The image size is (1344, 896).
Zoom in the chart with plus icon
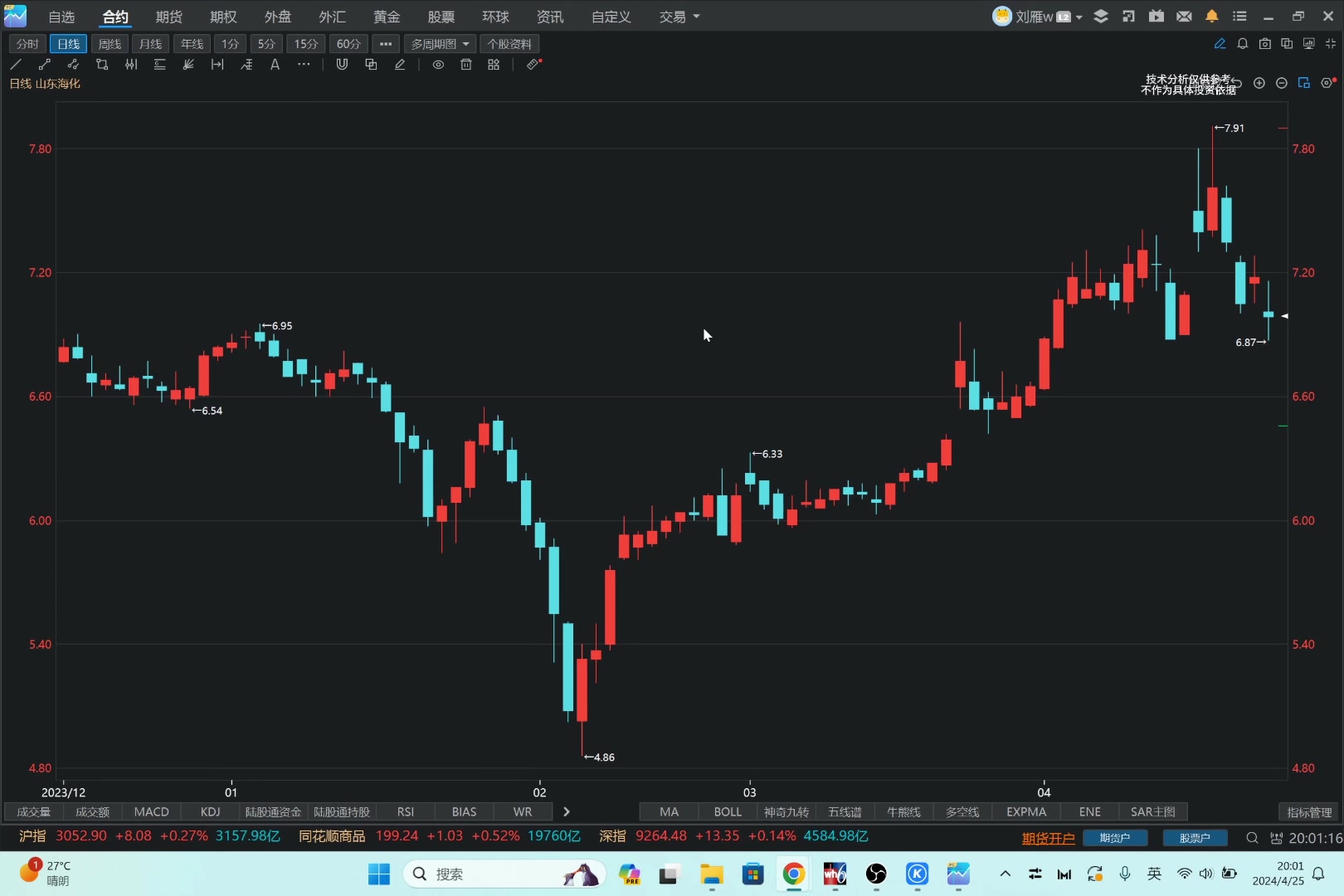pos(1259,83)
